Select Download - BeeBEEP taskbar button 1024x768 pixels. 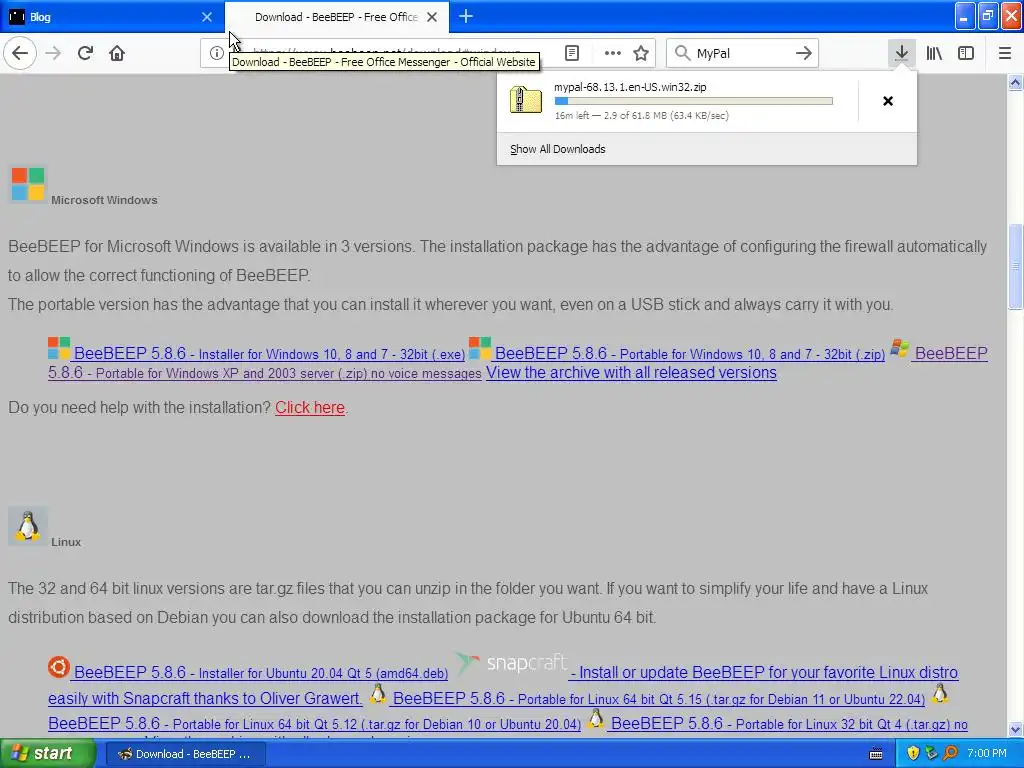pyautogui.click(x=185, y=754)
